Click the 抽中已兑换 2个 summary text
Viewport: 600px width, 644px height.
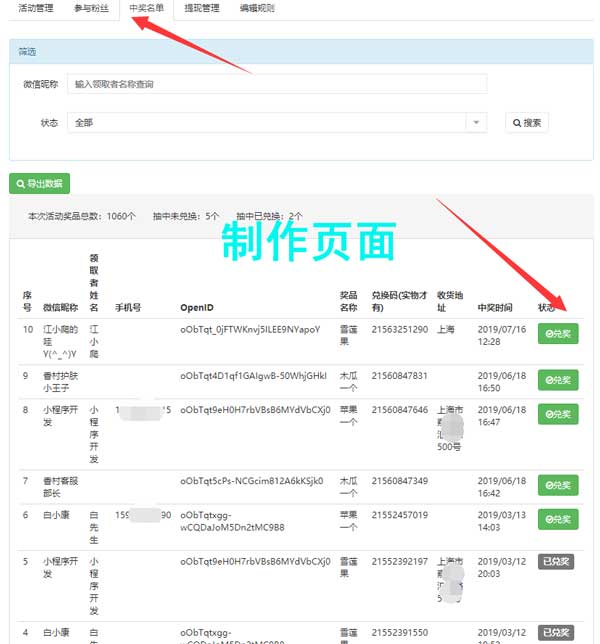(269, 216)
